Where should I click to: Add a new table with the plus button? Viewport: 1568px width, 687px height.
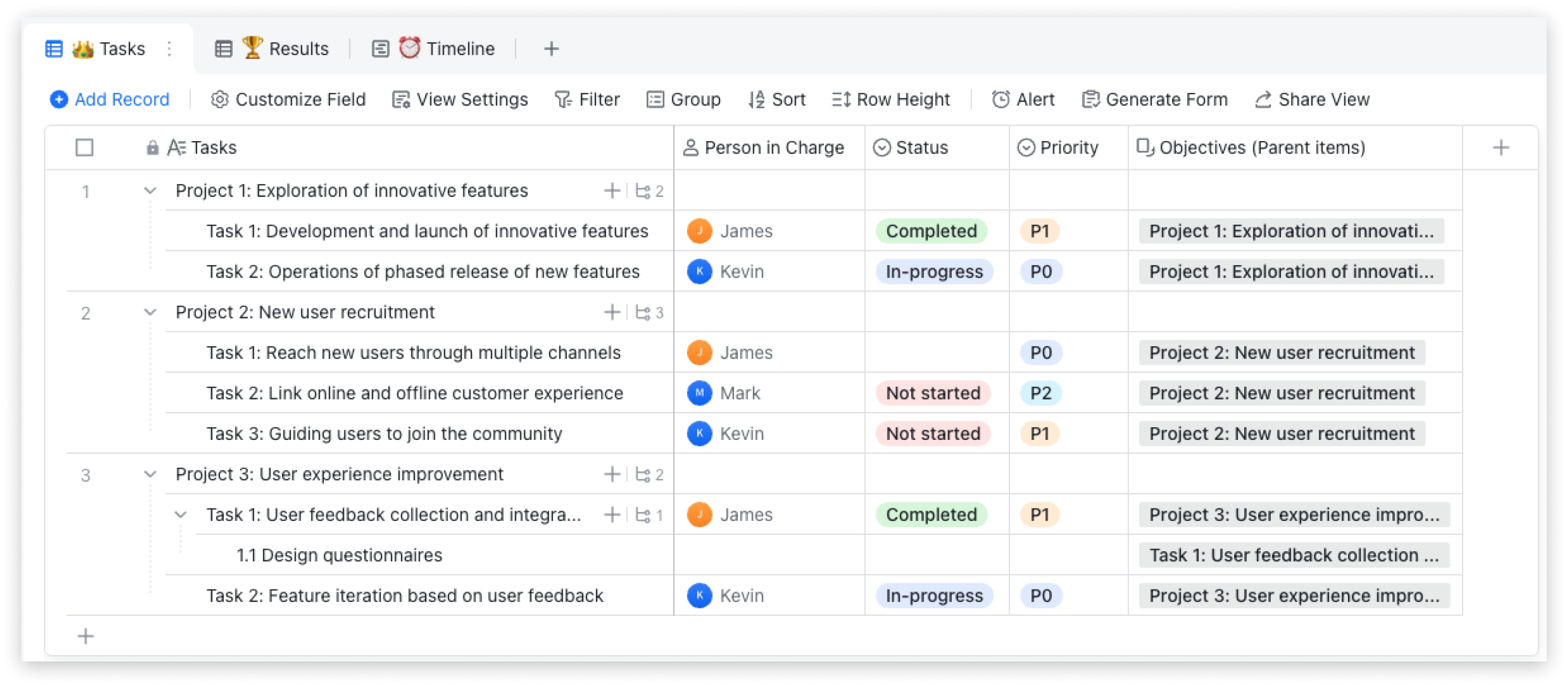[551, 48]
